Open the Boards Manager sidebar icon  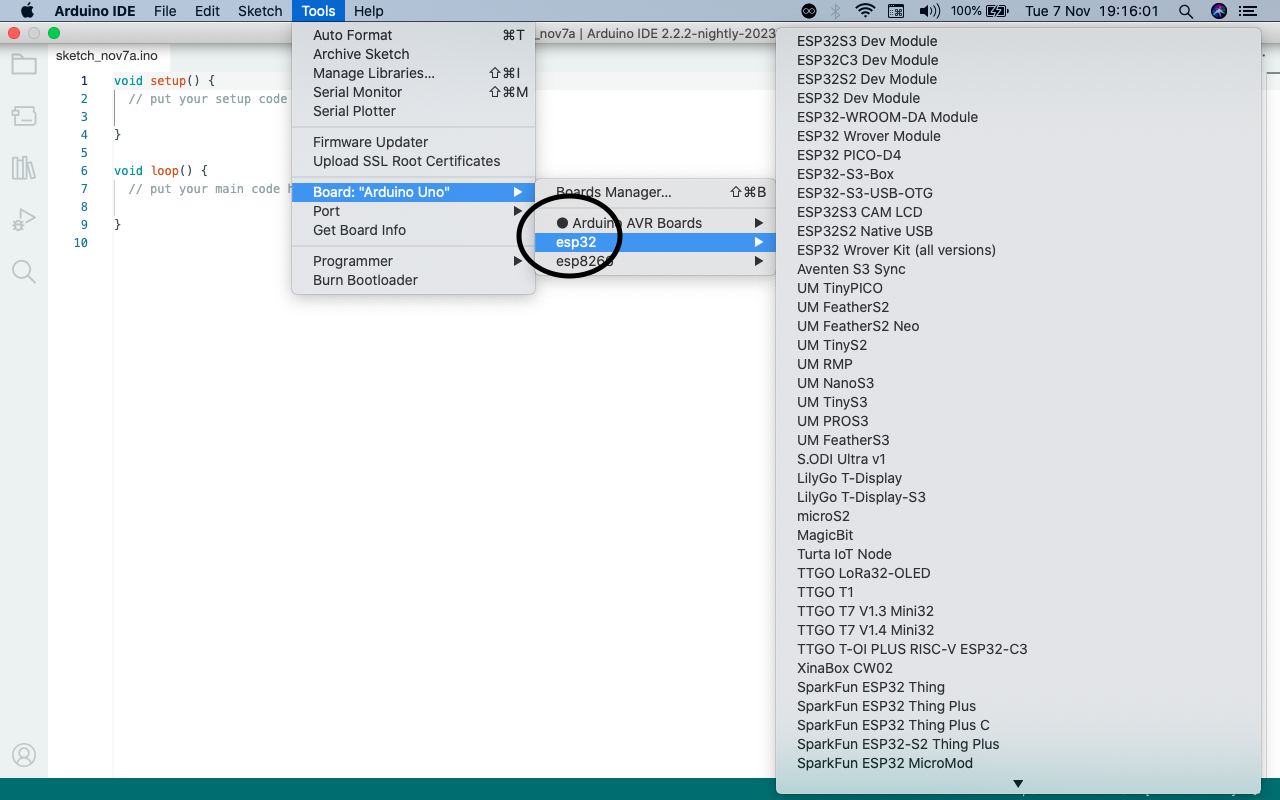point(24,116)
